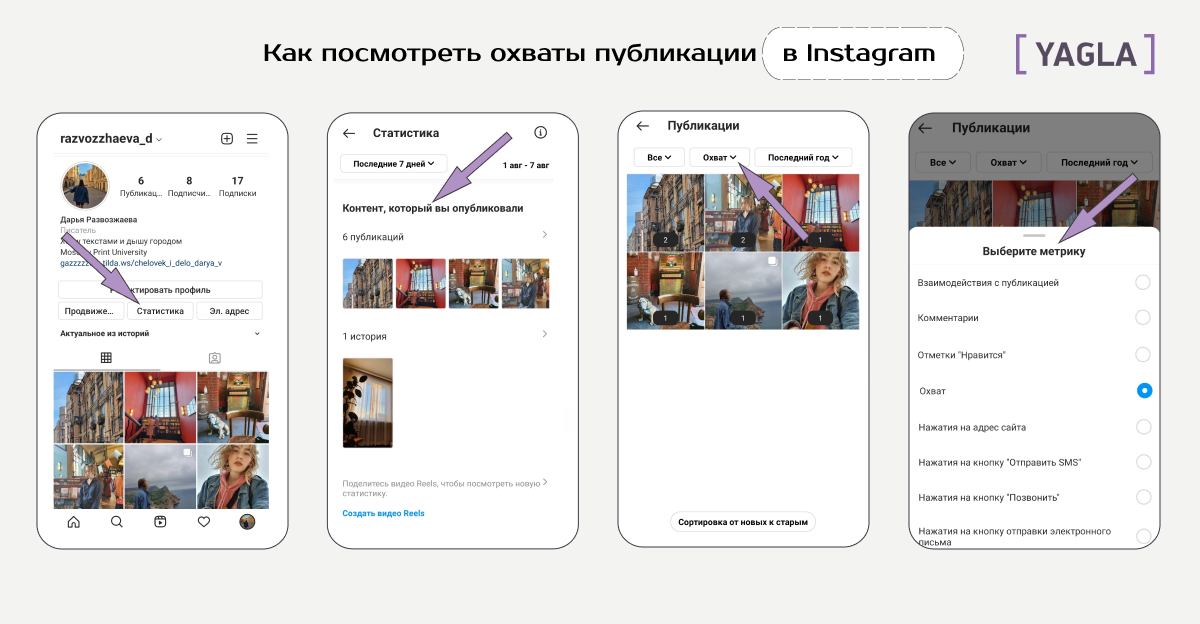Go back arrow on dimmed Публикации screen
Viewport: 1200px width, 624px height.
tap(925, 128)
